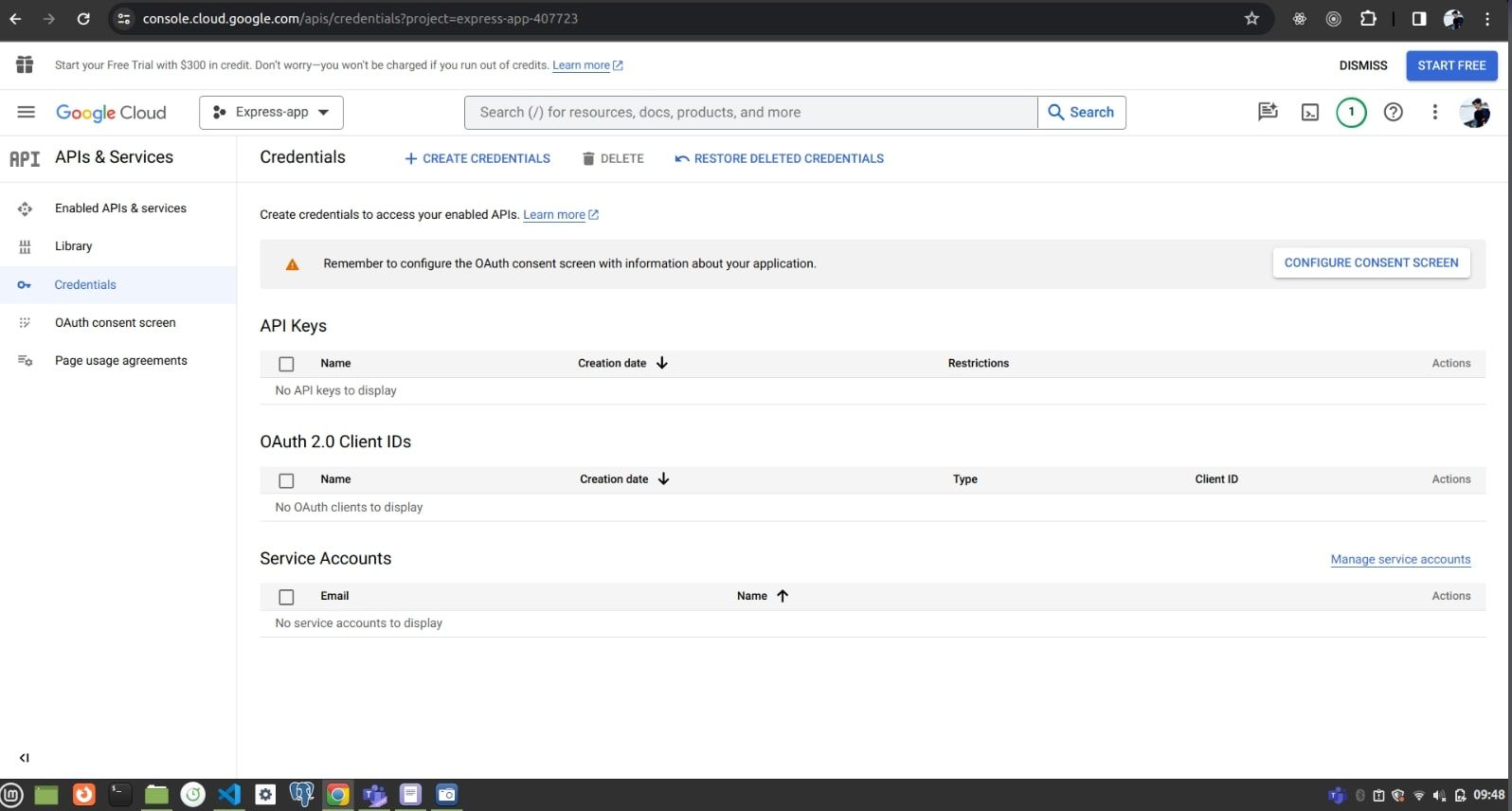Bookmark this page with the star icon
Screen dimensions: 1512x811
(x=1251, y=18)
